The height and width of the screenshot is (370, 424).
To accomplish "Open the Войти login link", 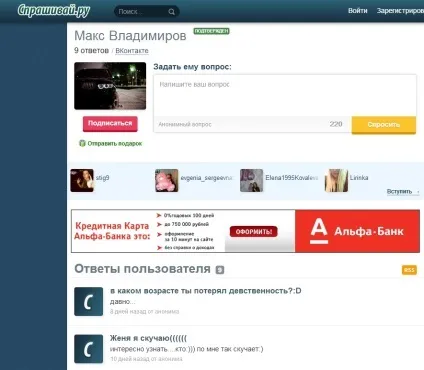I will [x=358, y=11].
